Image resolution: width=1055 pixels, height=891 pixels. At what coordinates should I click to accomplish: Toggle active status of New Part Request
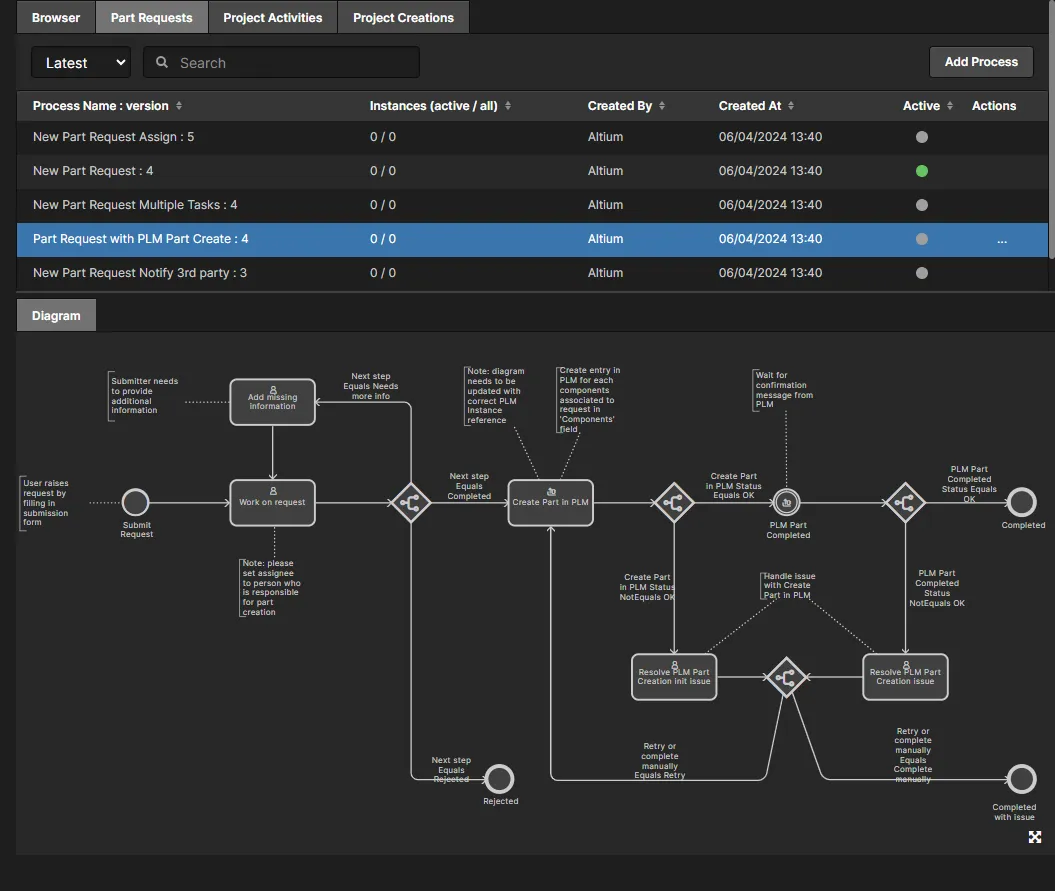(x=921, y=171)
